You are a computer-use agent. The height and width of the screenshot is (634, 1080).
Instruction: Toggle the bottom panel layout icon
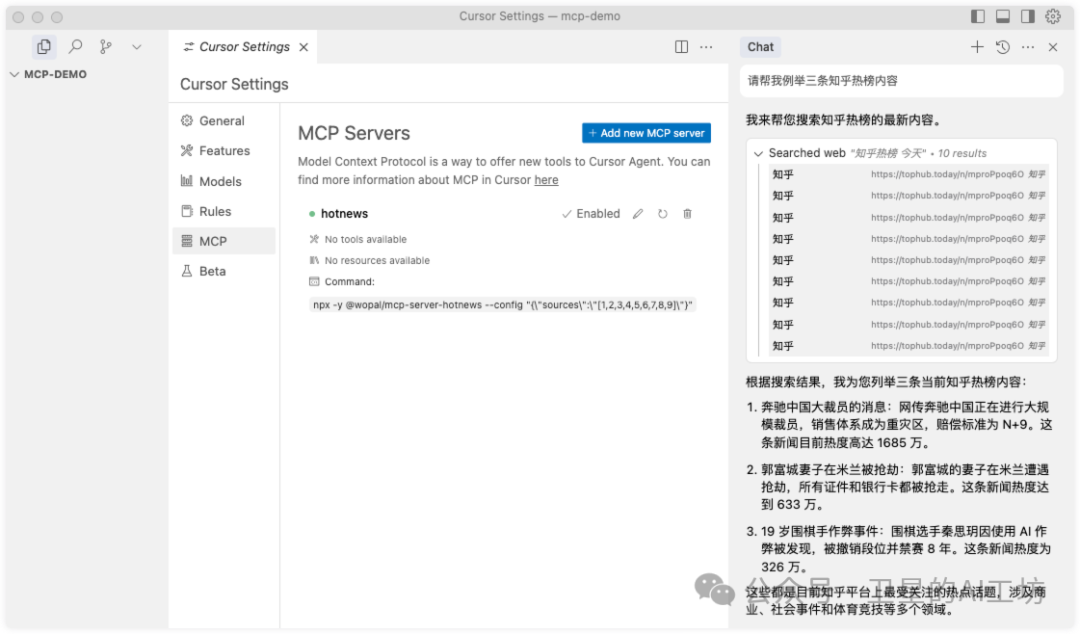(1003, 16)
